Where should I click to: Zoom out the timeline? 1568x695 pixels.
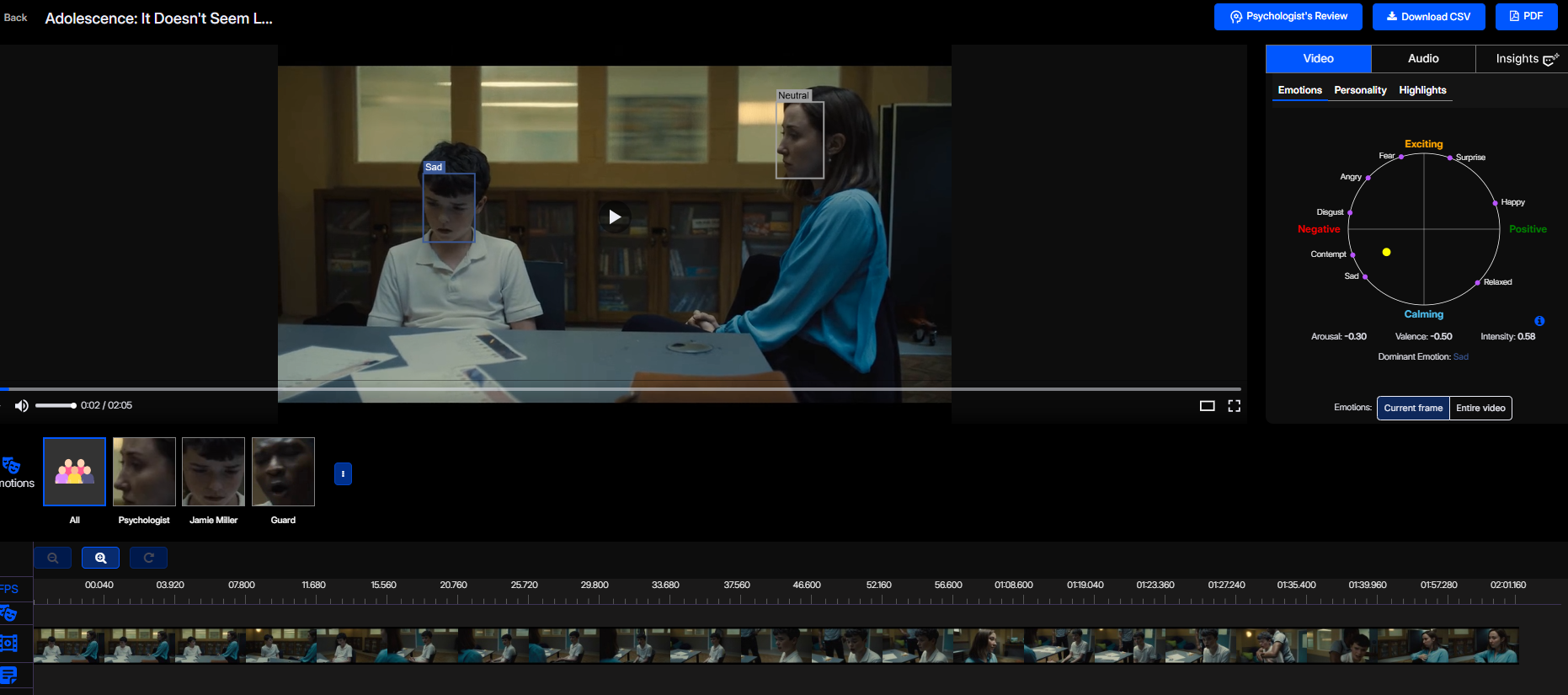point(53,558)
